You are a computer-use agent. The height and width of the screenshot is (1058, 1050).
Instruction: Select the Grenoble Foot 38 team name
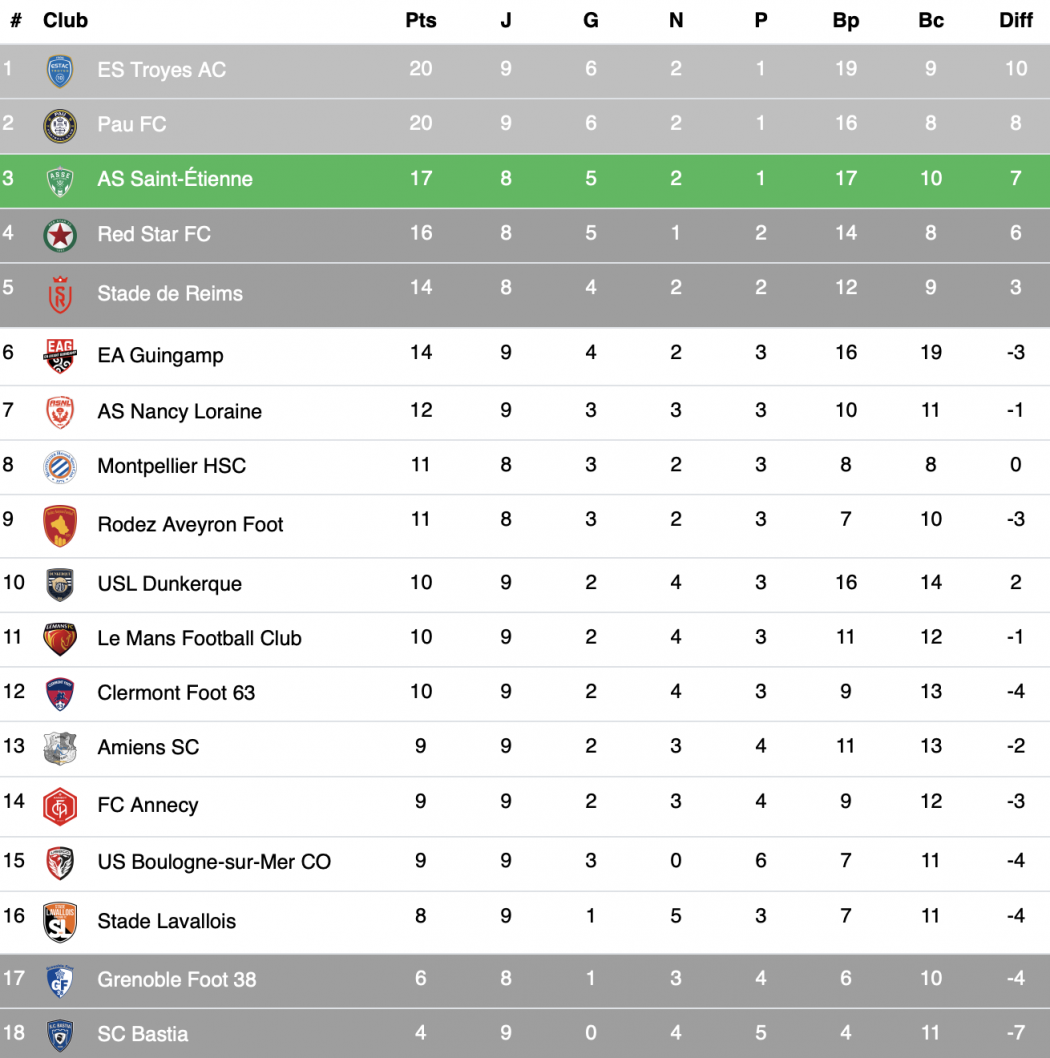[x=176, y=980]
